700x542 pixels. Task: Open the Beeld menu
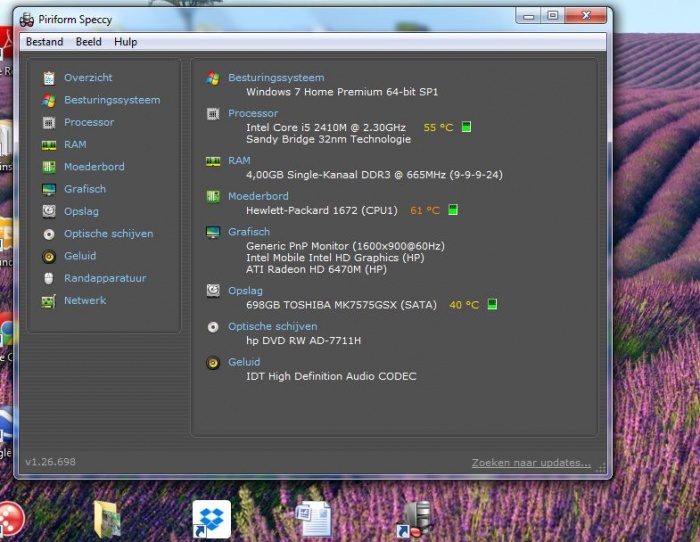88,42
